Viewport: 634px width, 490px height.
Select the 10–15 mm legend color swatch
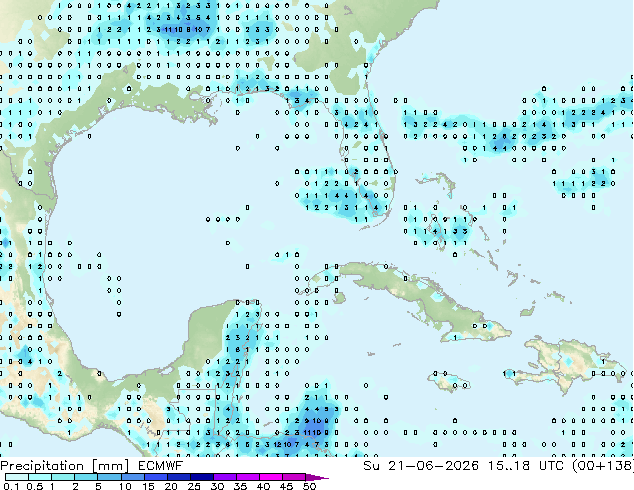(x=132, y=477)
